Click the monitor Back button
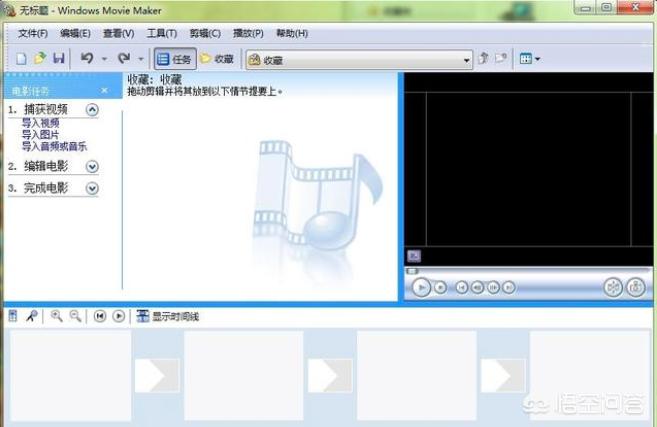 461,287
